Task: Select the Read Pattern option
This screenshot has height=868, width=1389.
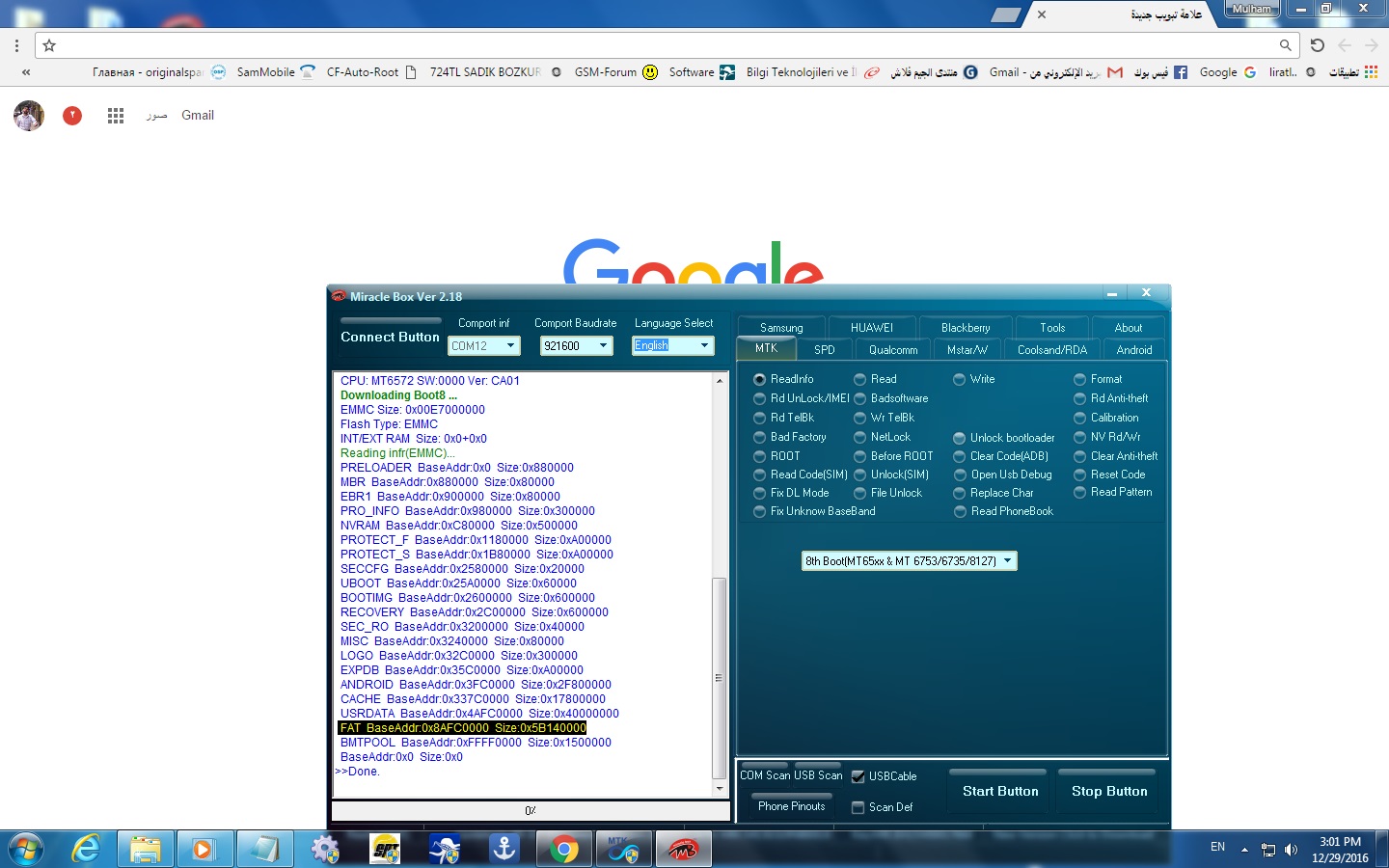Action: (1113, 493)
